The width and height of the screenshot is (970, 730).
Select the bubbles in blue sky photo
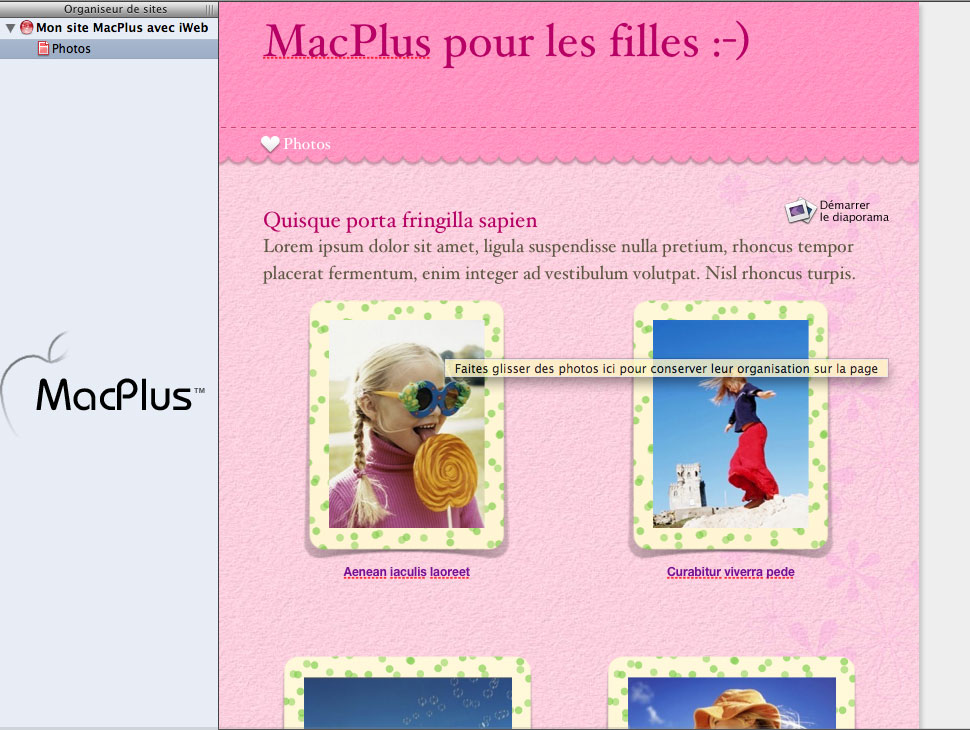(x=408, y=703)
